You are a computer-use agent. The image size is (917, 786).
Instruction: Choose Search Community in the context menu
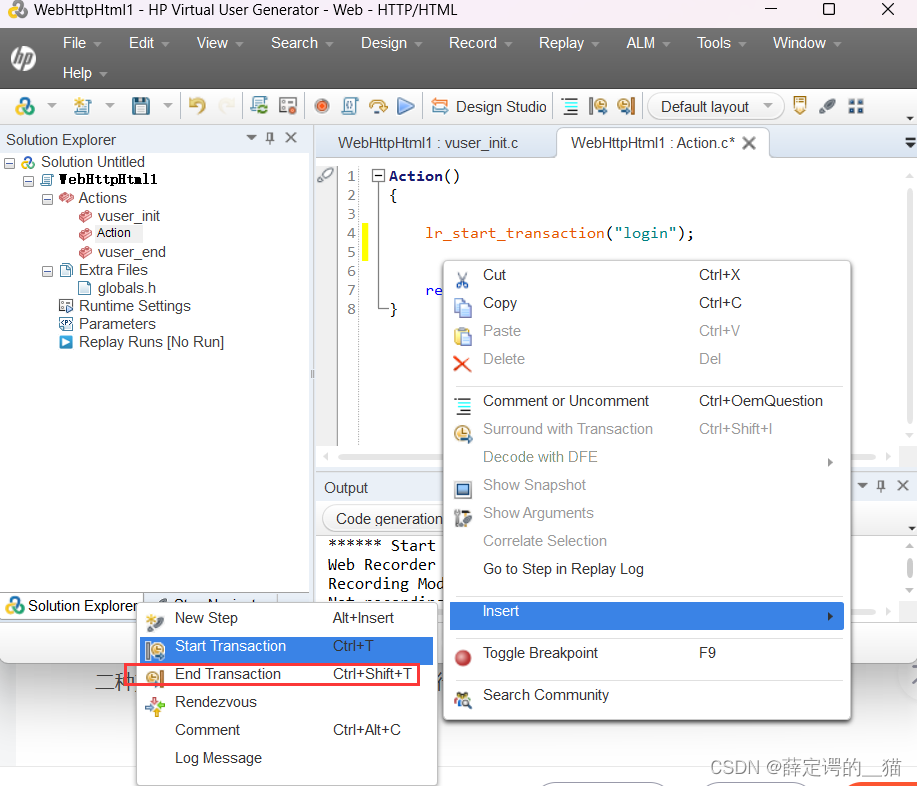647,695
